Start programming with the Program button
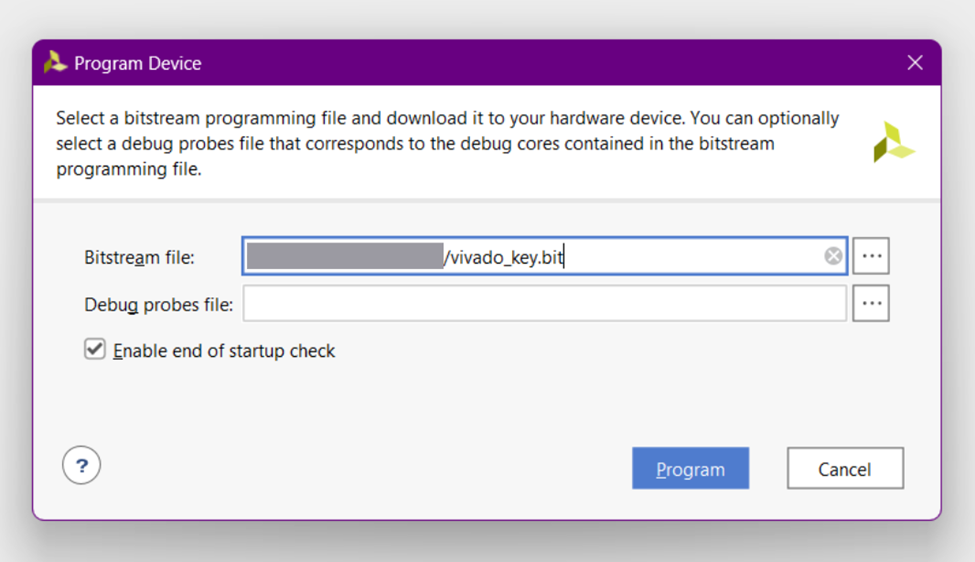The image size is (975, 562). [x=690, y=469]
